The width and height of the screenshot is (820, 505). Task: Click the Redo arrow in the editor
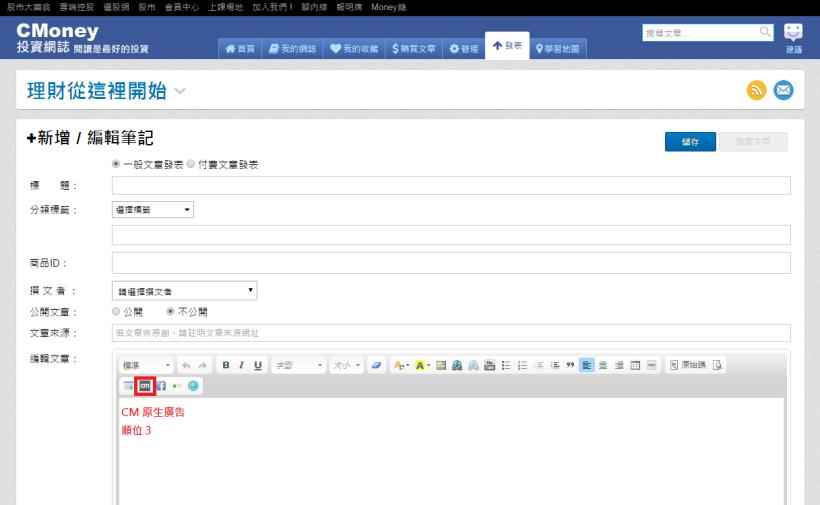202,365
